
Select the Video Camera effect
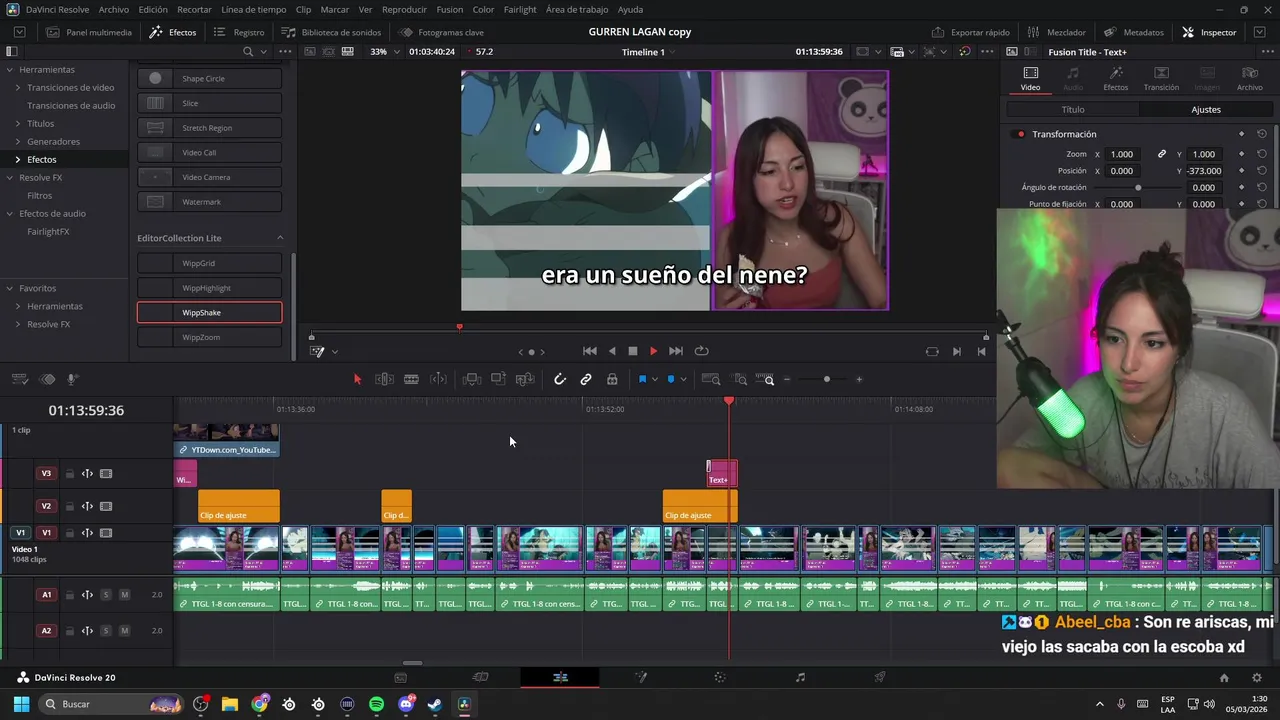pyautogui.click(x=209, y=177)
